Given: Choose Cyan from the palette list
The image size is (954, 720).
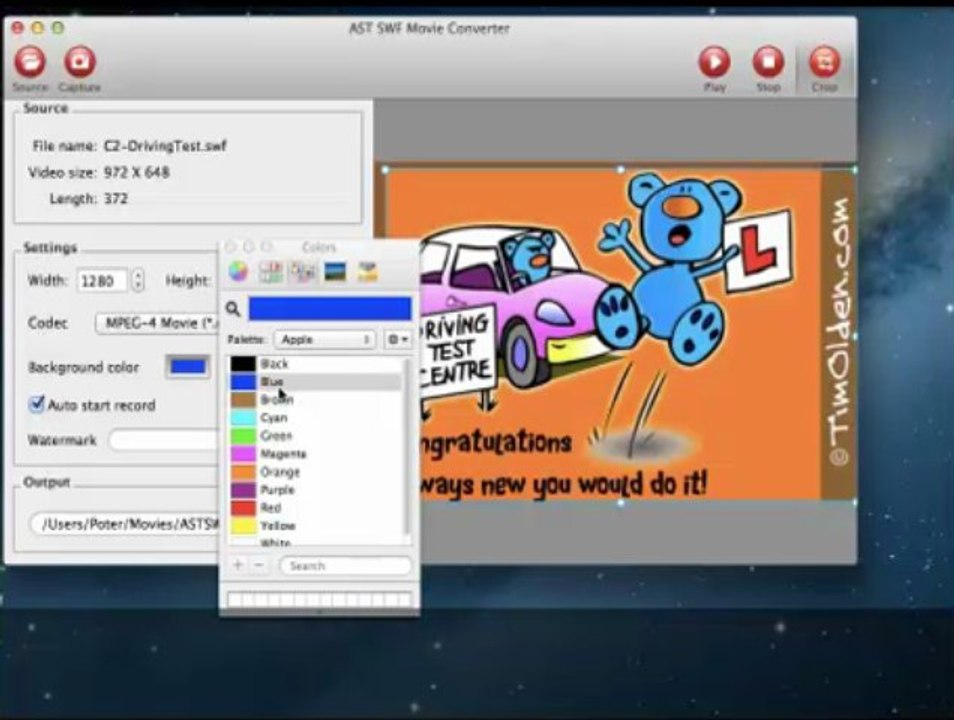Looking at the screenshot, I should coord(315,418).
